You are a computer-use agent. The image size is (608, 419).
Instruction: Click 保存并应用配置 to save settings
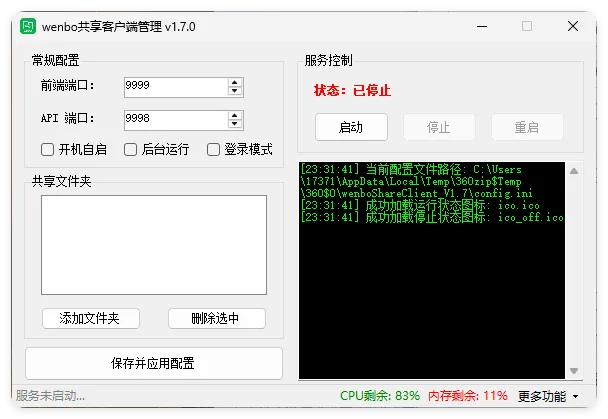pos(154,363)
